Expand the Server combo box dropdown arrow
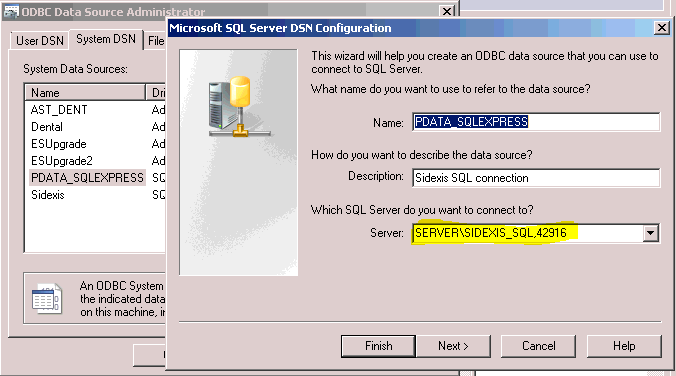Viewport: 676px width, 376px height. point(651,233)
